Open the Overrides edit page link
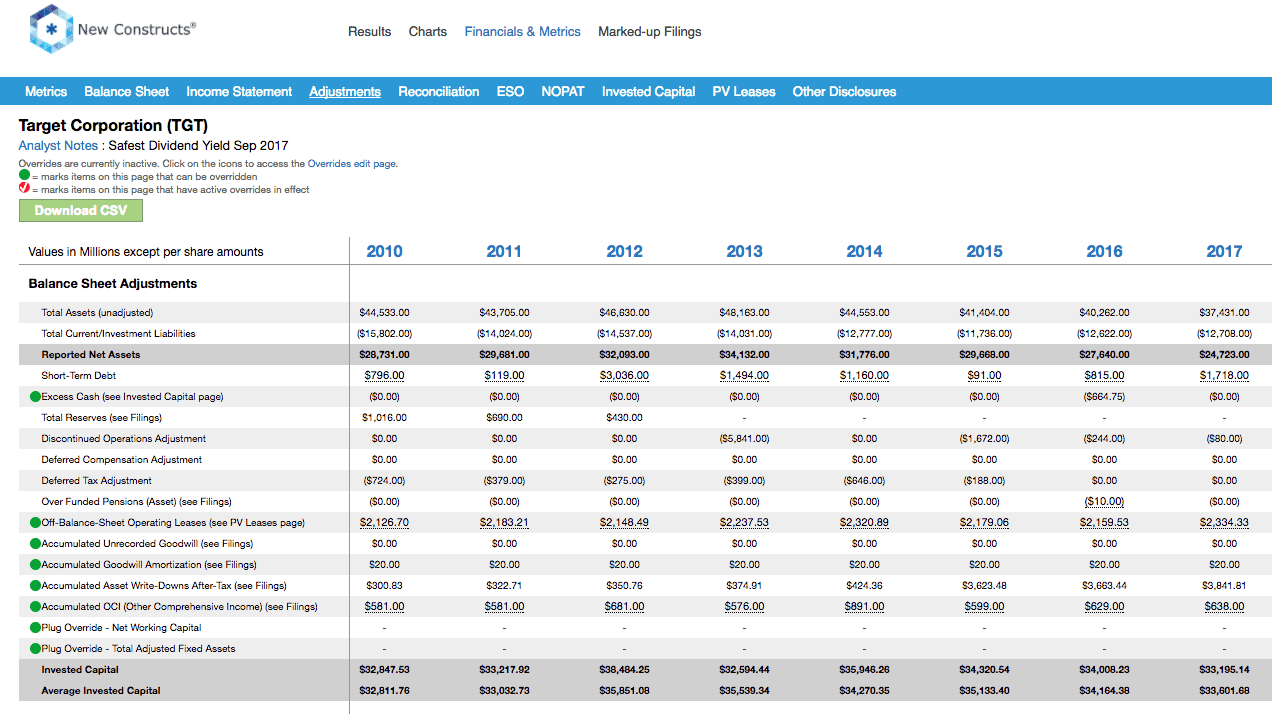This screenshot has width=1272, height=714. [x=352, y=164]
